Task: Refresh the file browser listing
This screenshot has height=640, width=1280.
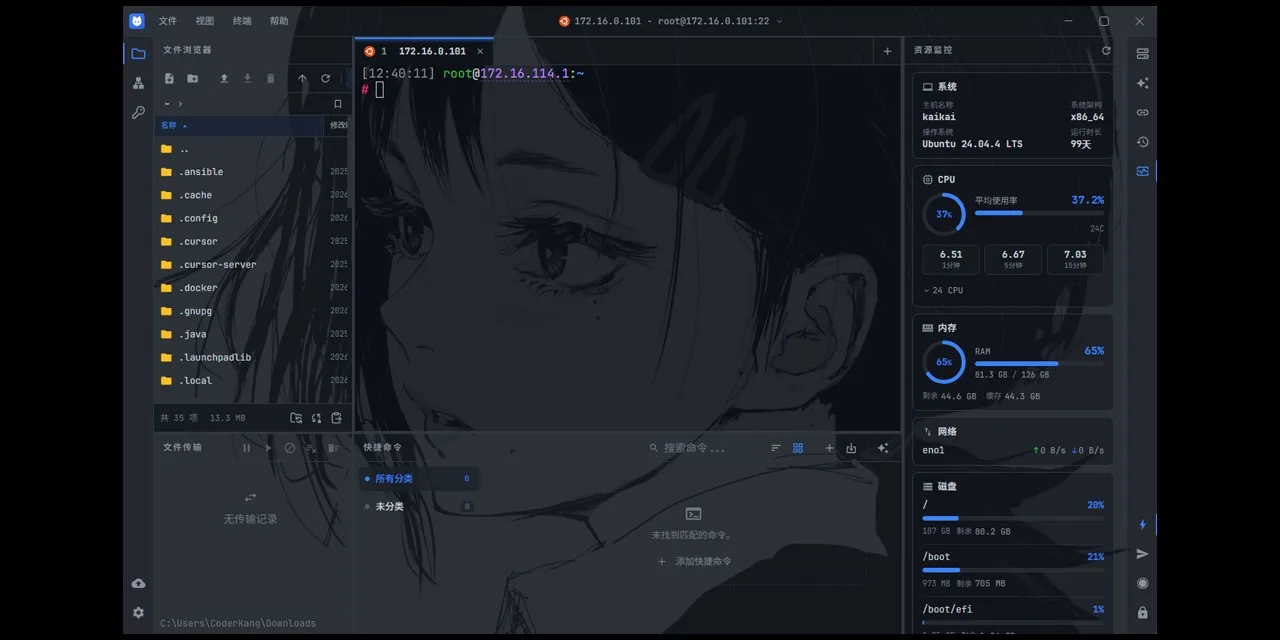Action: pos(325,78)
